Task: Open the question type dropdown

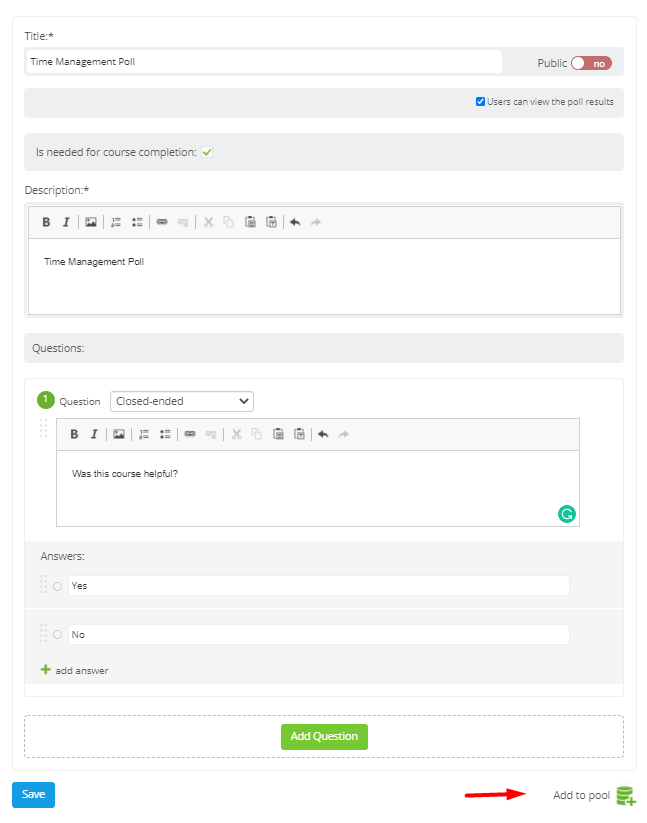Action: (x=181, y=400)
